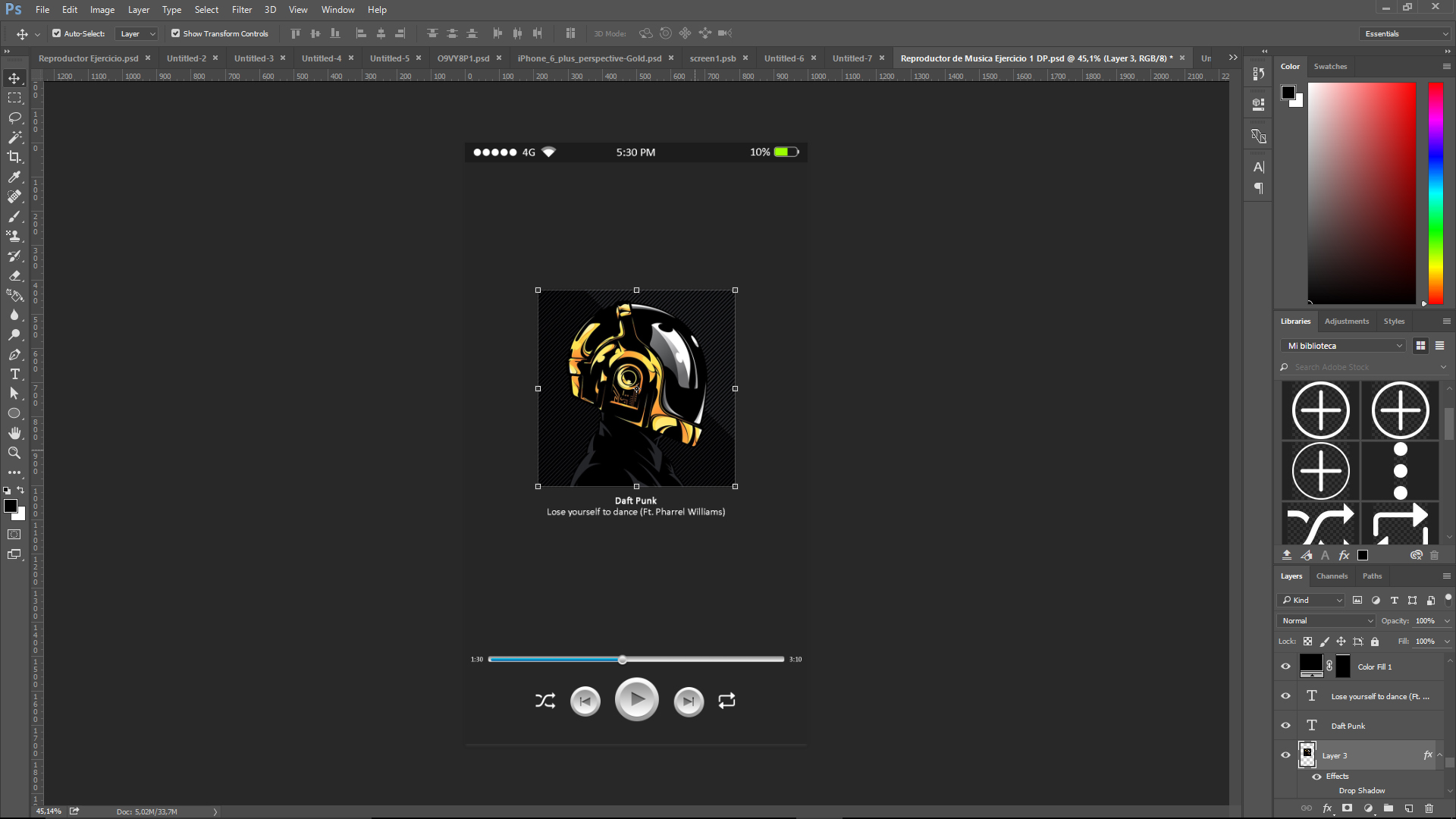Image resolution: width=1456 pixels, height=819 pixels.
Task: Open the Auto-Select Layer dropdown
Action: 136,33
